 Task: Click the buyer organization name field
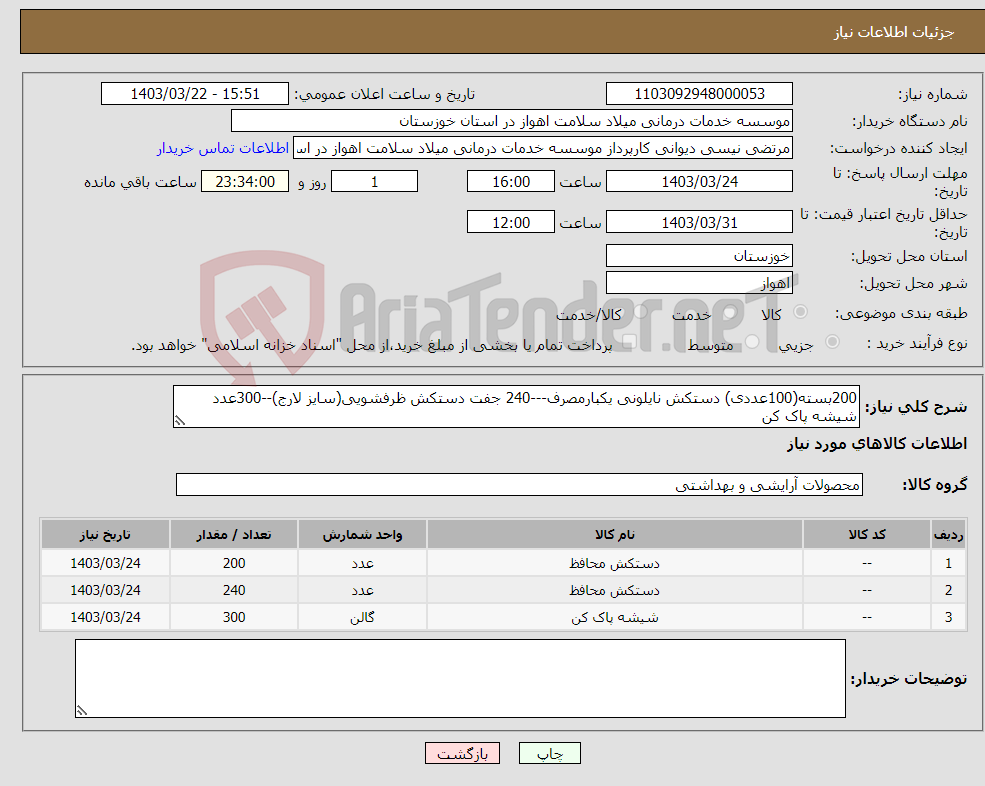(512, 121)
